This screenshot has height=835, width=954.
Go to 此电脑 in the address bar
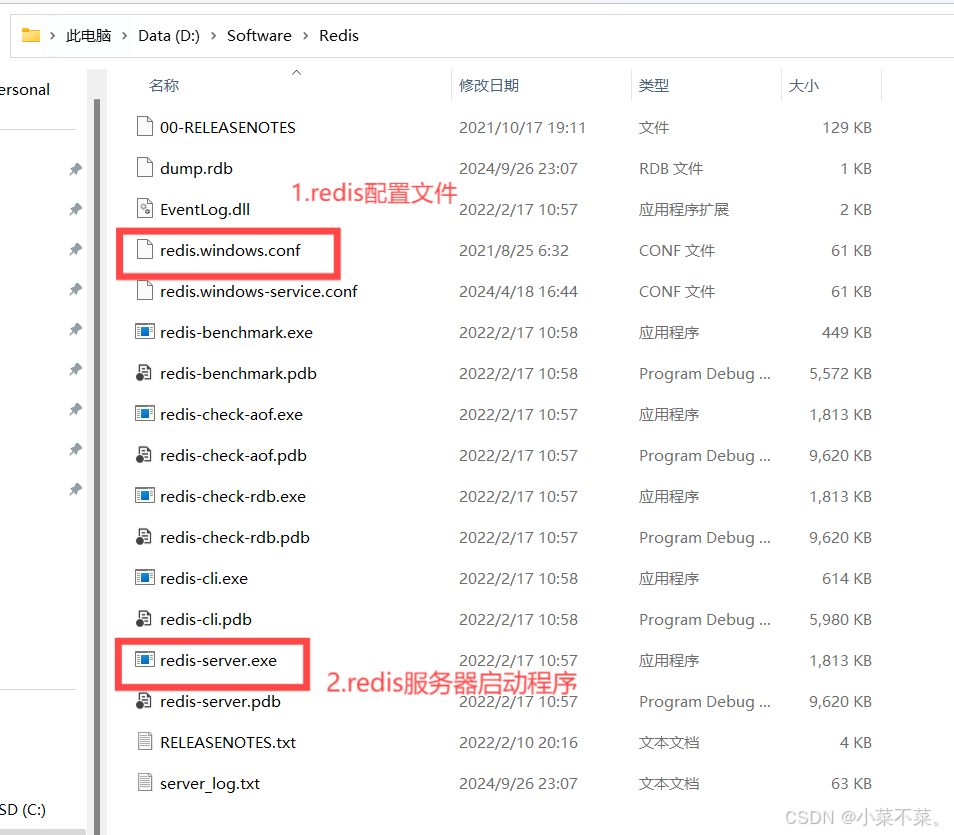88,36
